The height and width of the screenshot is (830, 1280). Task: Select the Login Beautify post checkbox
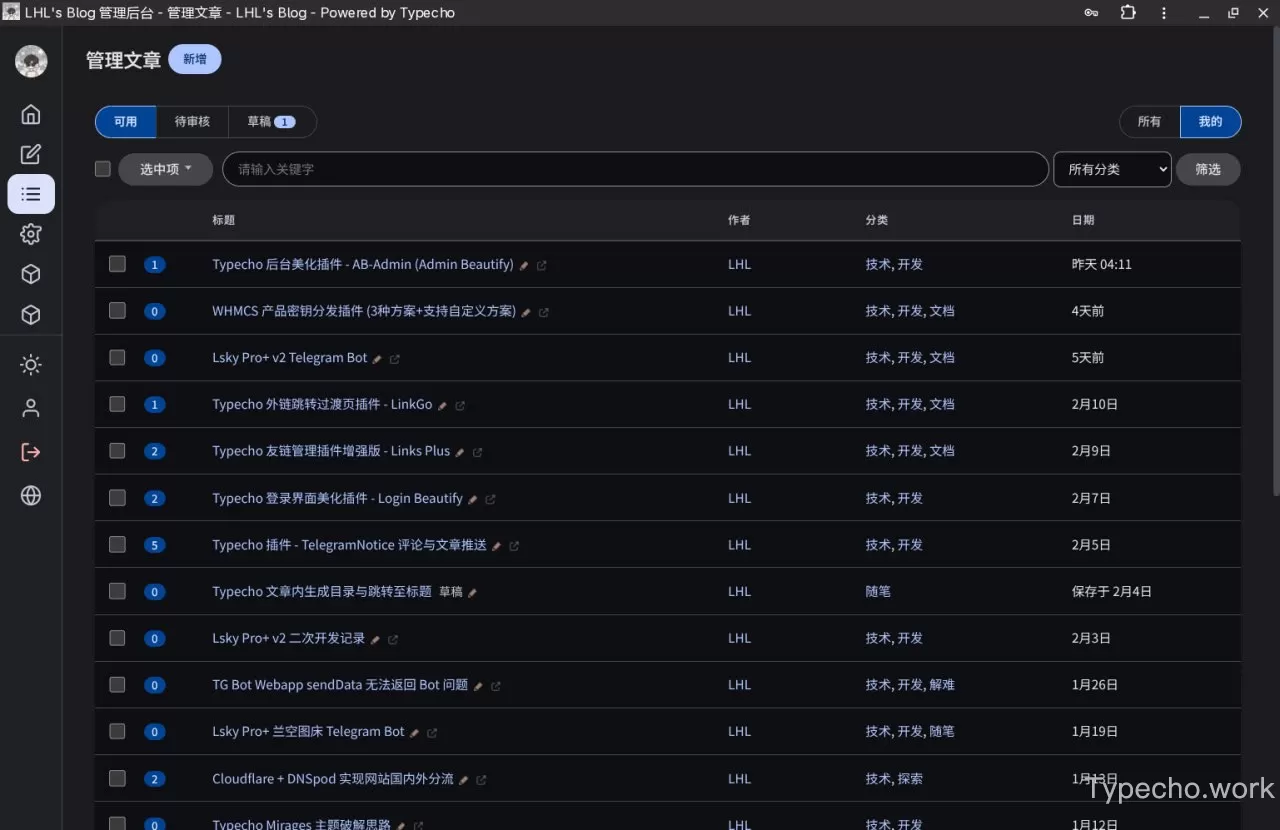pos(117,498)
